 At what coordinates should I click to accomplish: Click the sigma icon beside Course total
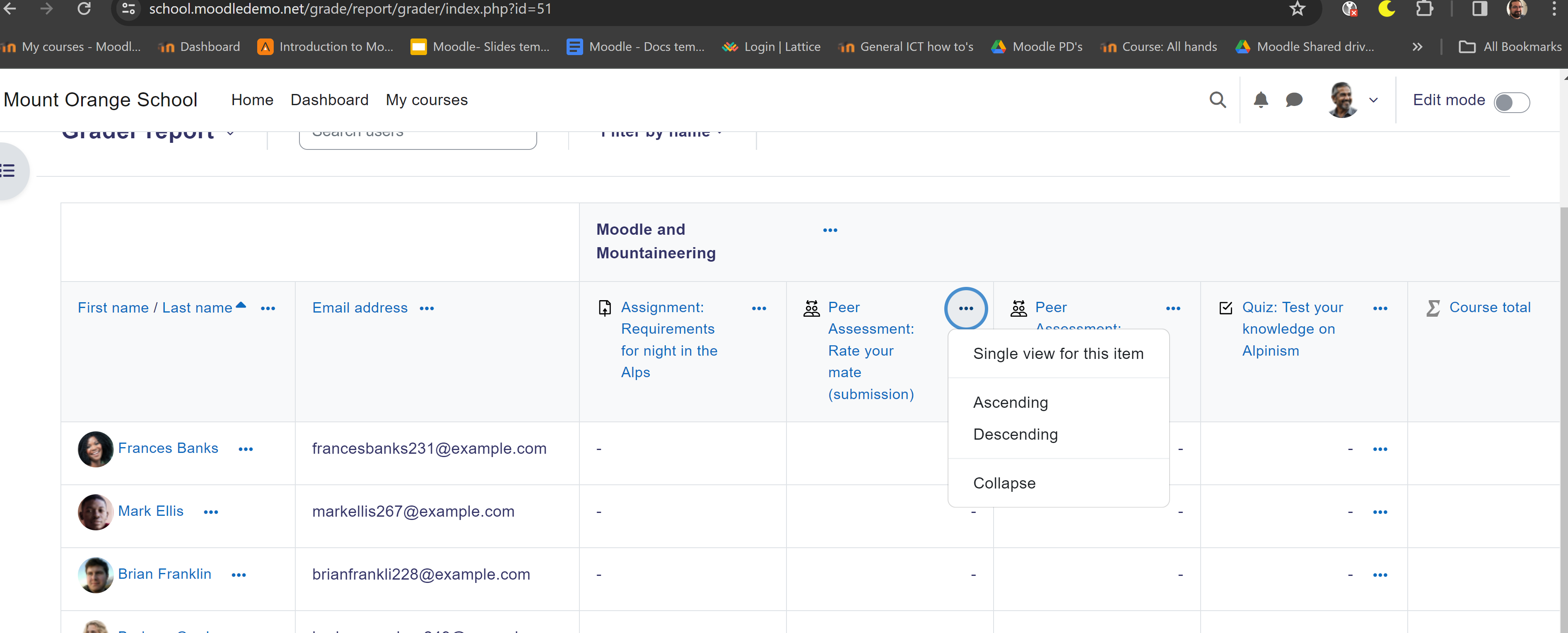(x=1433, y=308)
